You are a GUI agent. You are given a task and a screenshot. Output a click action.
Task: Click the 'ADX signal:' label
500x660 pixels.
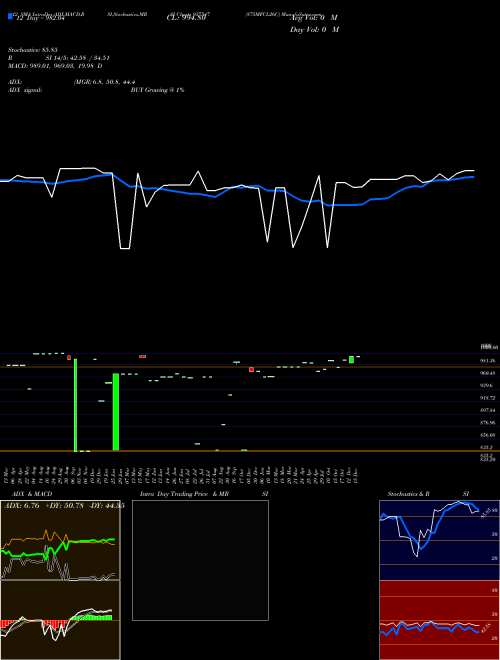pyautogui.click(x=25, y=90)
